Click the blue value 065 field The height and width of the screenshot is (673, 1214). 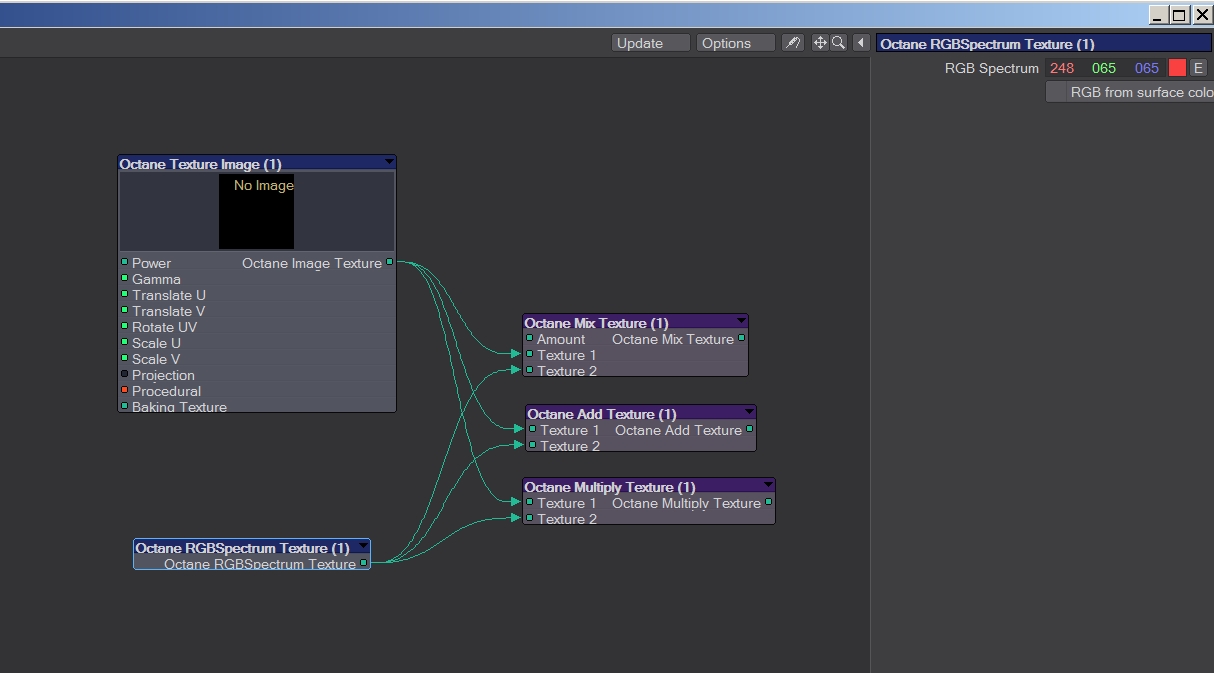point(1146,68)
